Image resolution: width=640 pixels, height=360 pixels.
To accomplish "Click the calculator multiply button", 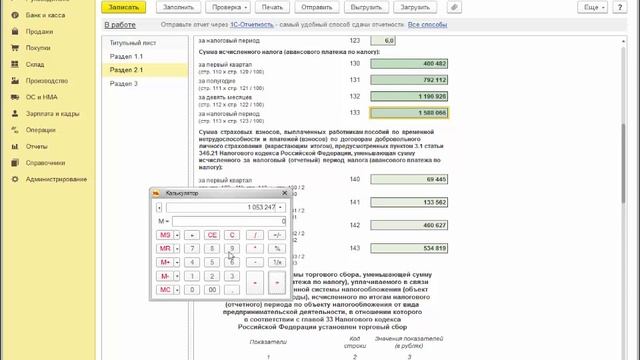I will tap(255, 249).
